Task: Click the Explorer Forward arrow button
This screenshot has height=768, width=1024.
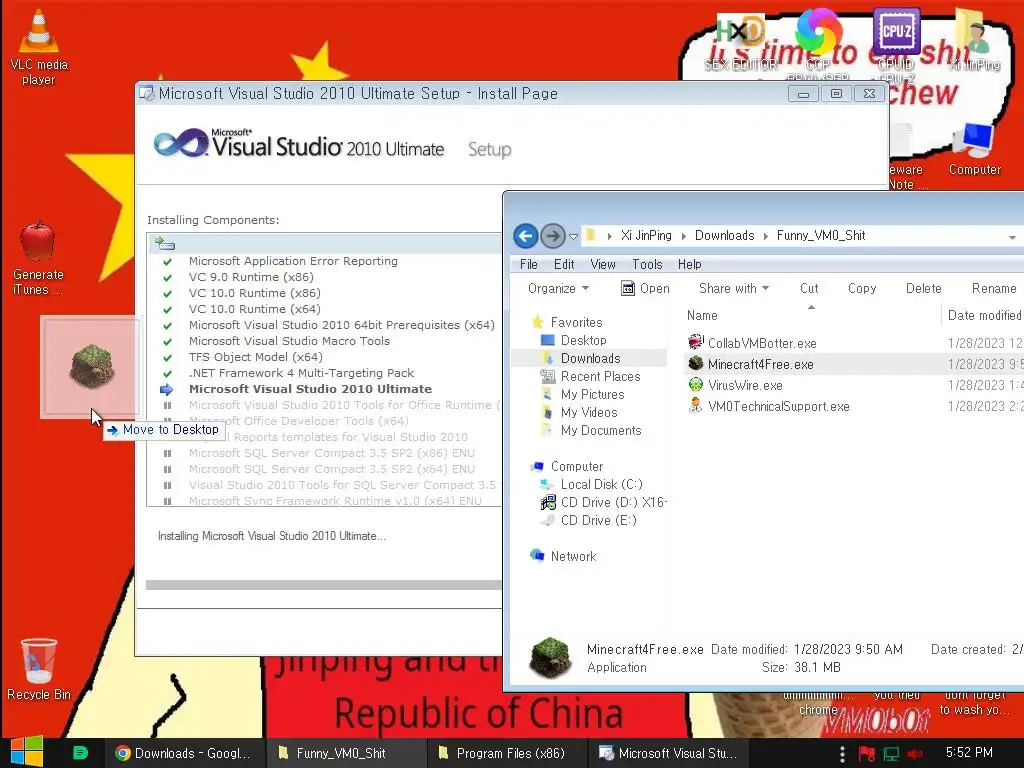Action: [x=552, y=236]
